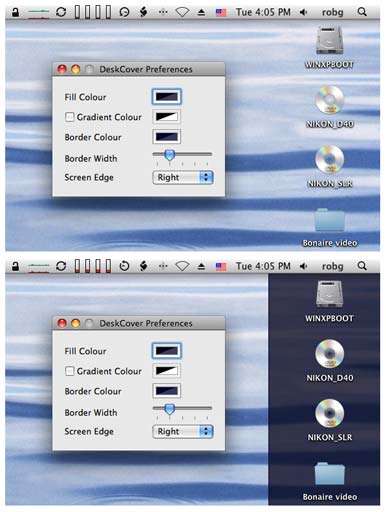This screenshot has height=512, width=386.
Task: Click the eject icon in lower screenshot menu bar
Action: pyautogui.click(x=201, y=267)
